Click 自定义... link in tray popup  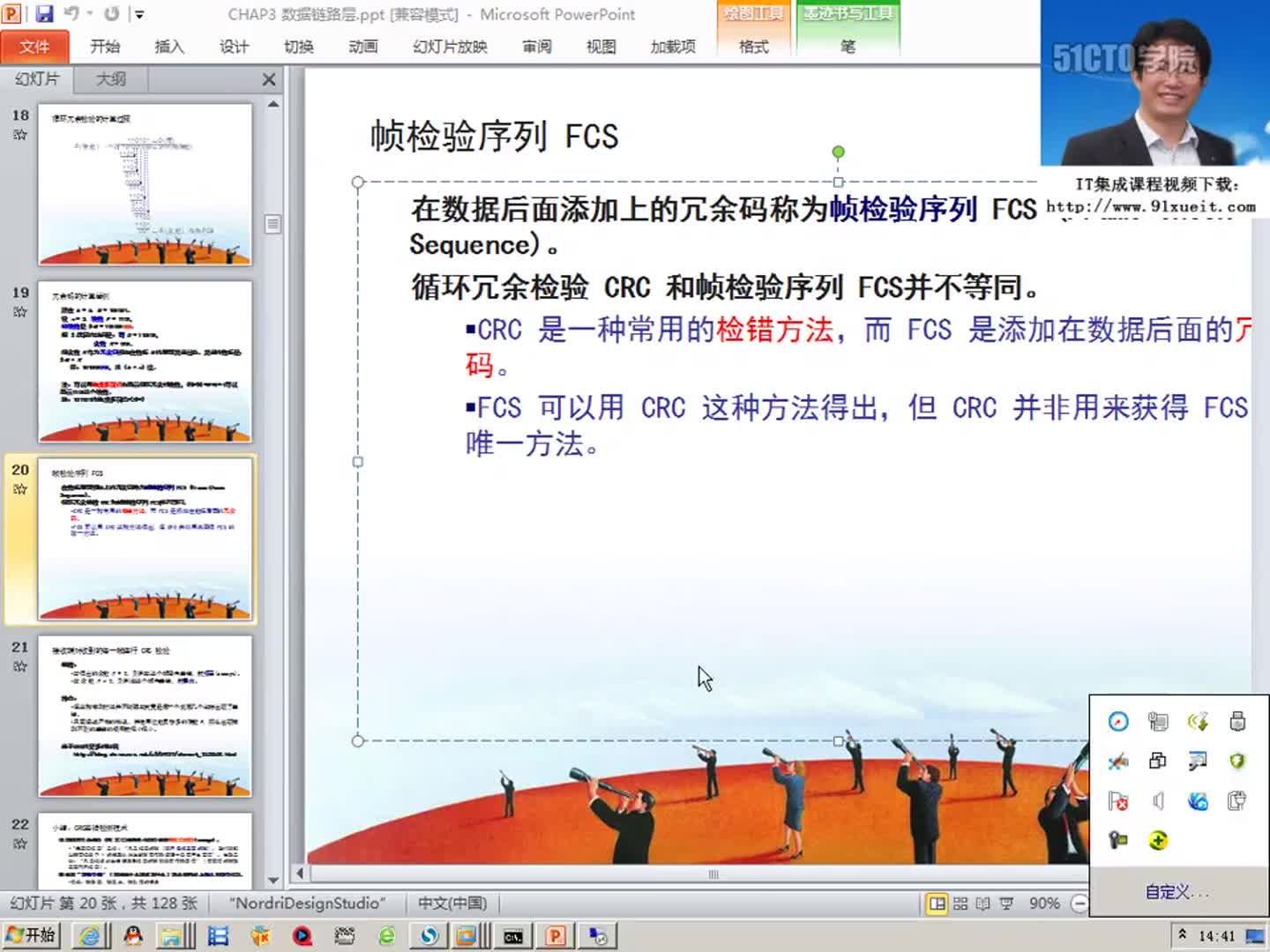1176,892
